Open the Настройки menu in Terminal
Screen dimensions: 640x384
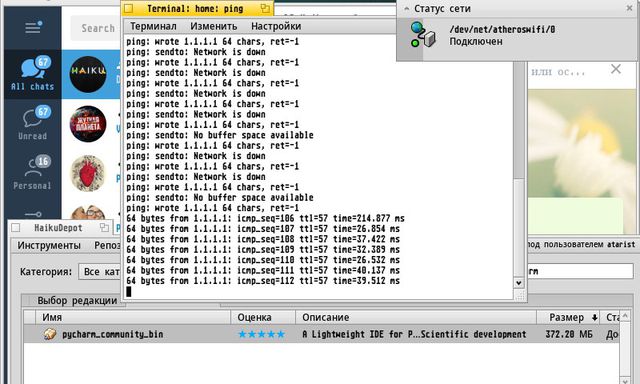pos(276,26)
